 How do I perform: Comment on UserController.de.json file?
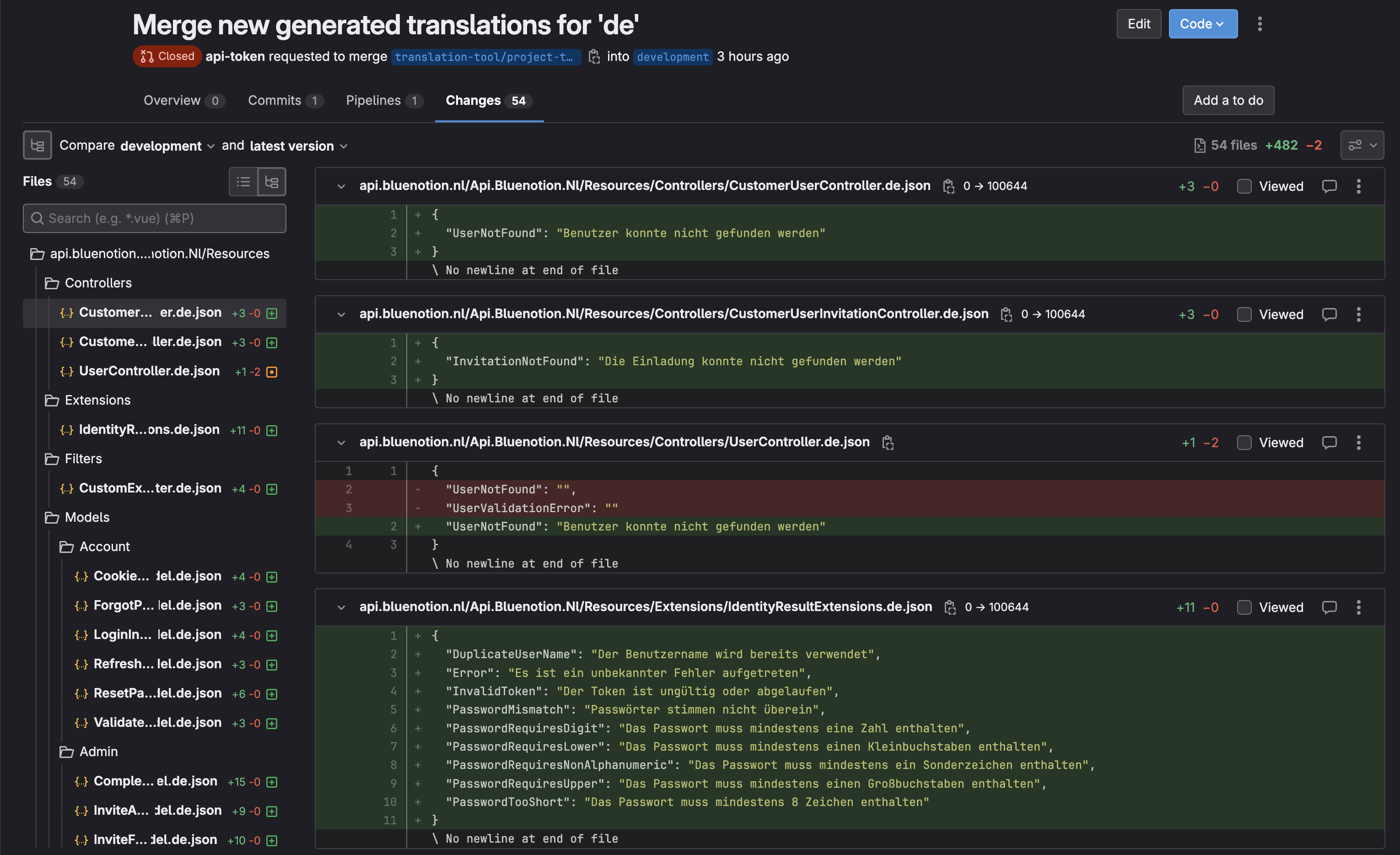click(1329, 443)
